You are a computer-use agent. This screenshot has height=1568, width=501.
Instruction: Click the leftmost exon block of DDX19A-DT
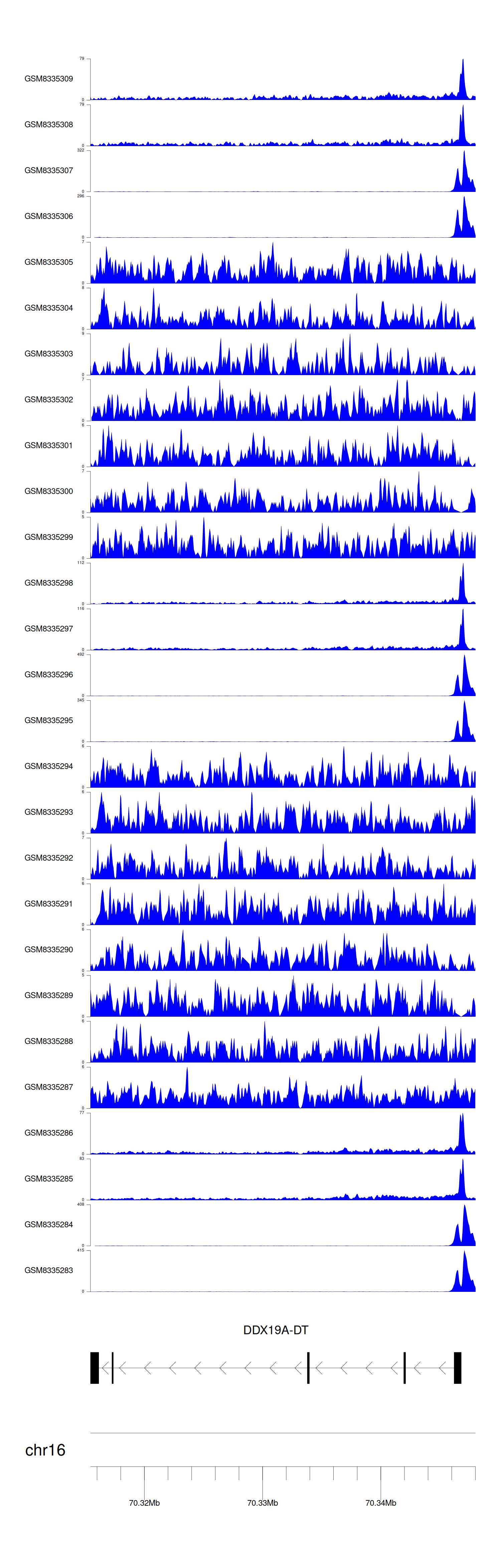(94, 1368)
